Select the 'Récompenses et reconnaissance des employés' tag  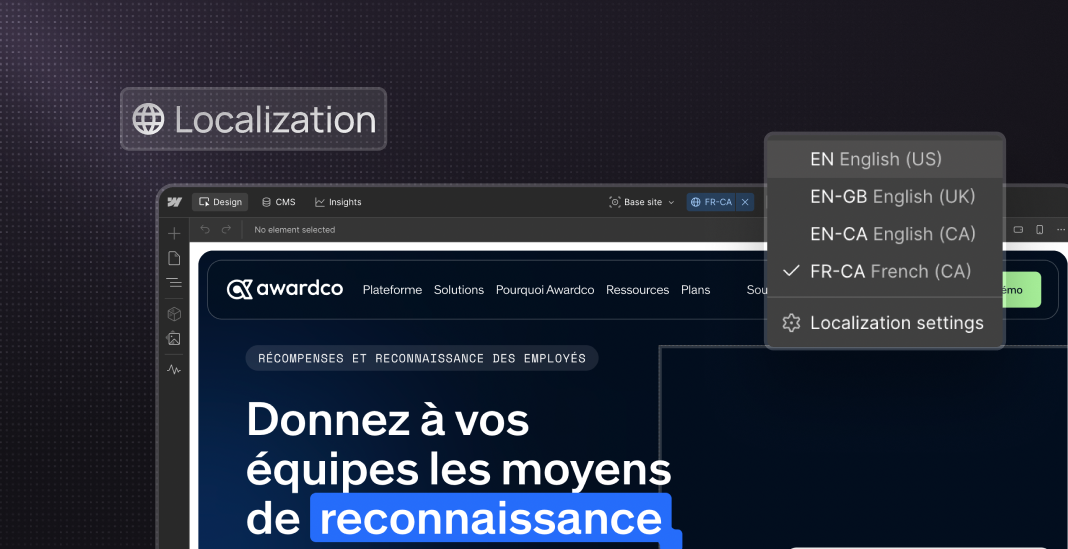pyautogui.click(x=422, y=358)
